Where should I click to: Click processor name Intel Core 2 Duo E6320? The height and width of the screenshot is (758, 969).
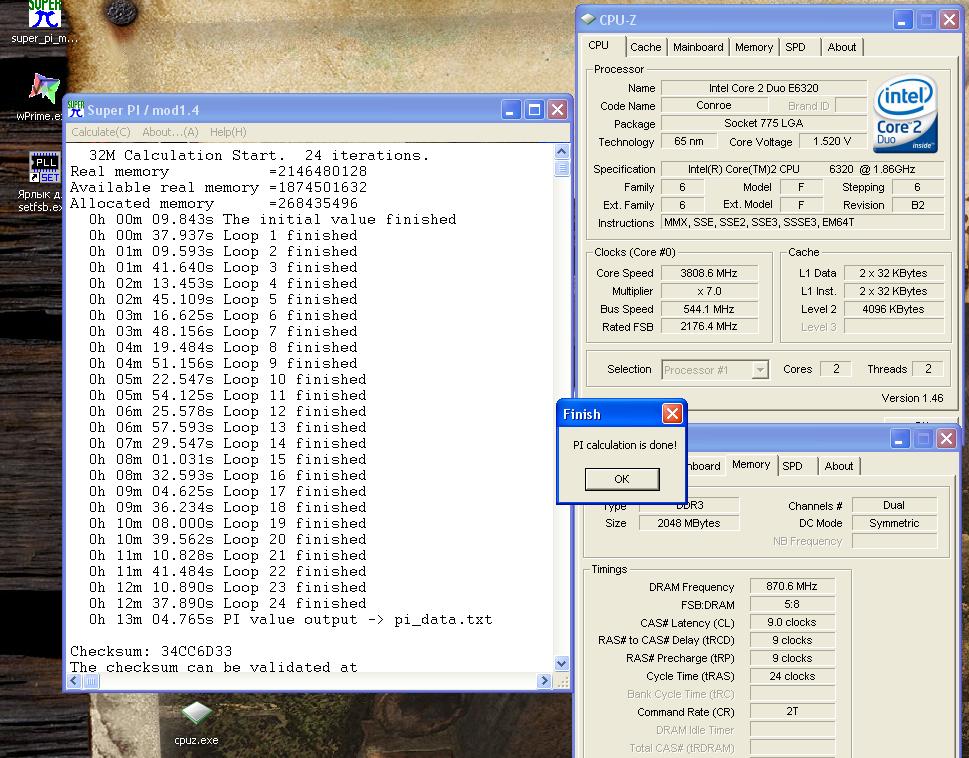pyautogui.click(x=764, y=88)
